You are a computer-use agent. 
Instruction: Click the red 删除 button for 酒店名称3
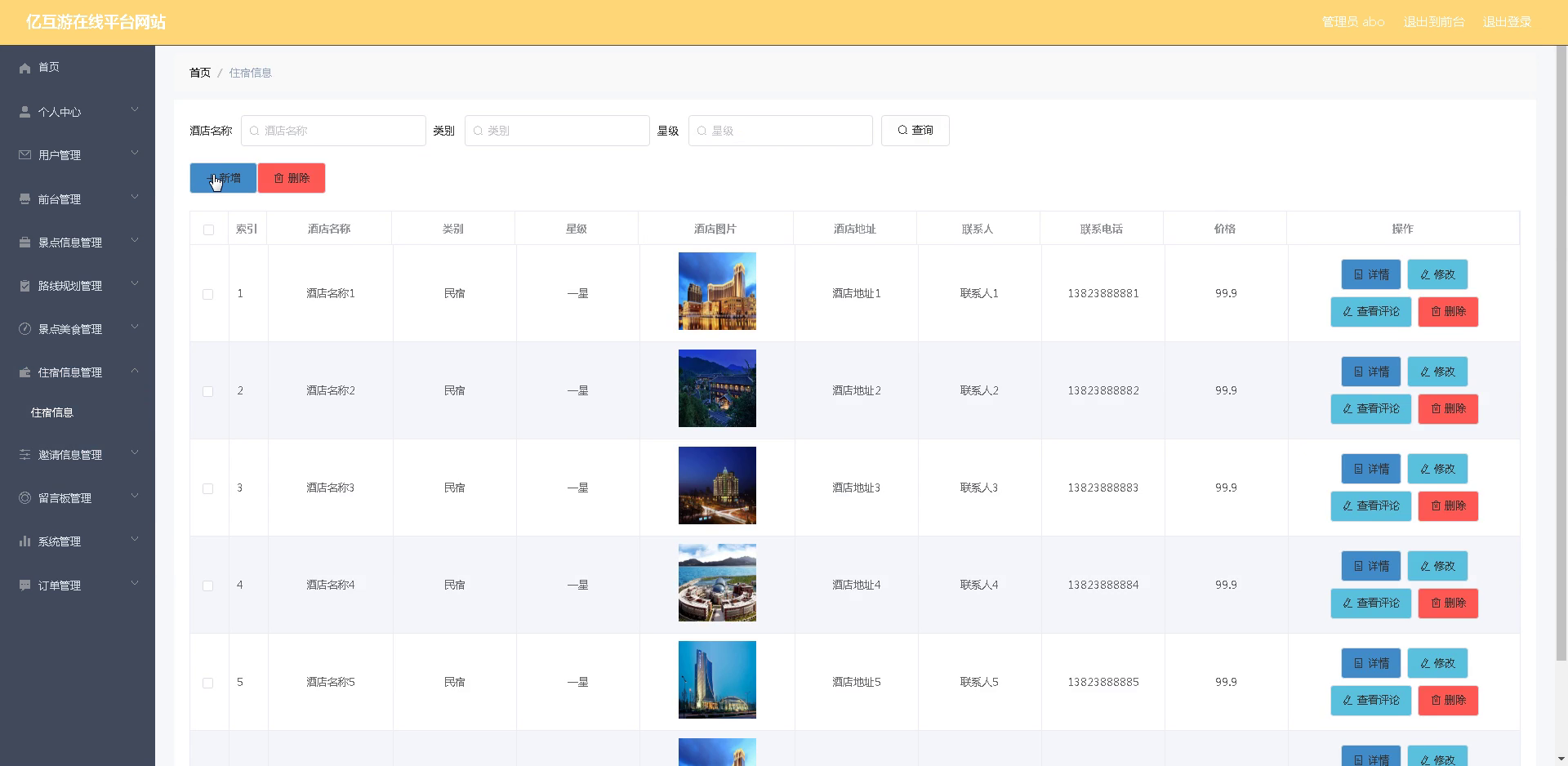(x=1448, y=505)
